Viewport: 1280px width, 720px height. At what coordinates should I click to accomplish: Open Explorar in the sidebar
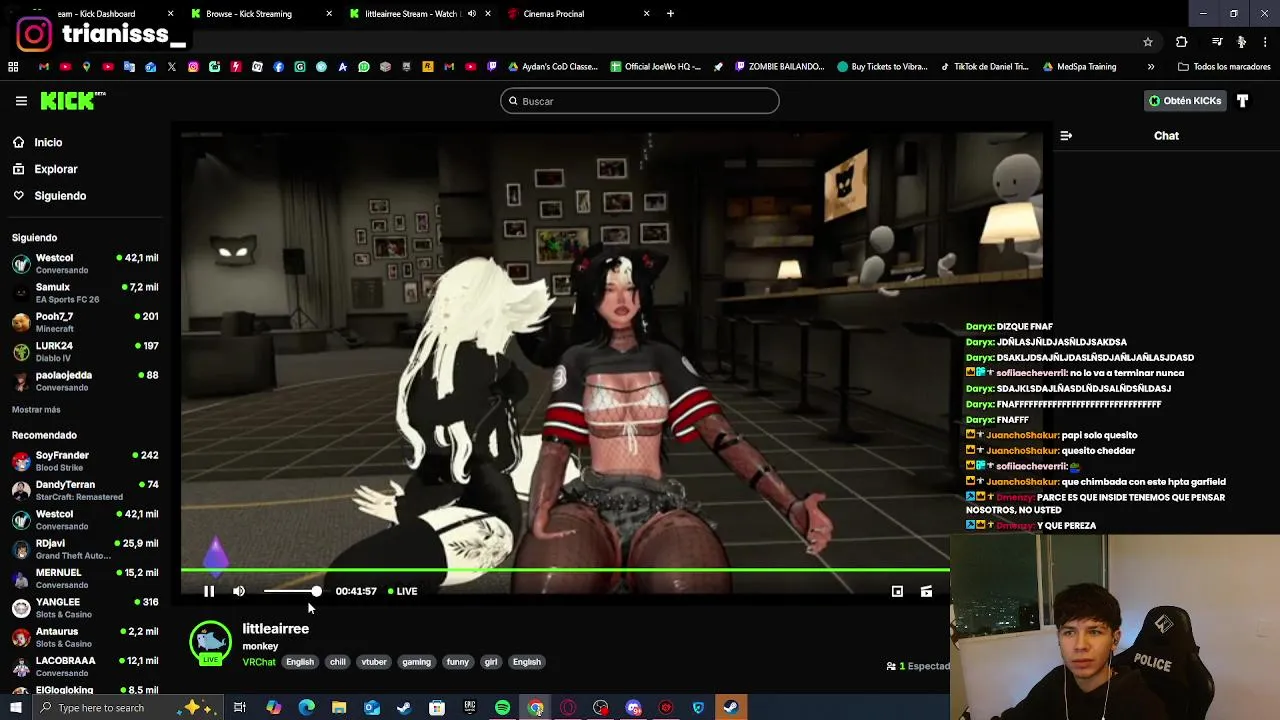(x=56, y=169)
